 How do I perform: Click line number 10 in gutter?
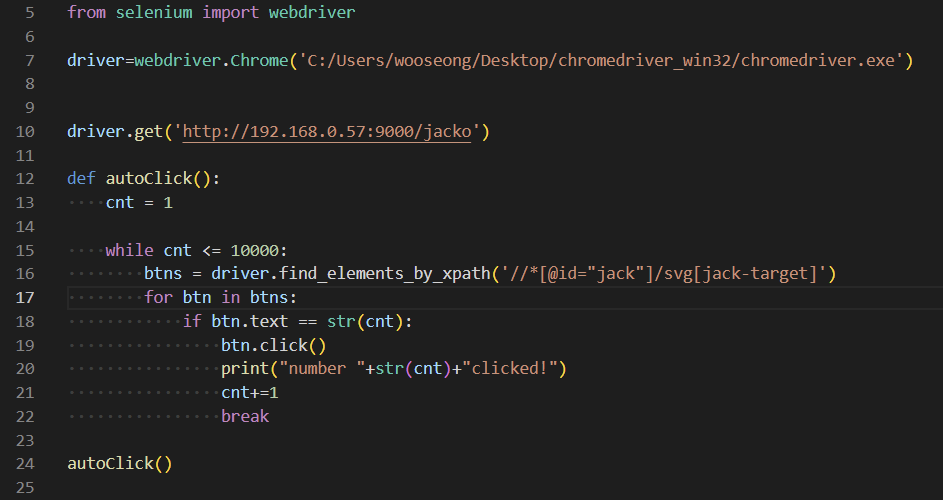point(25,131)
